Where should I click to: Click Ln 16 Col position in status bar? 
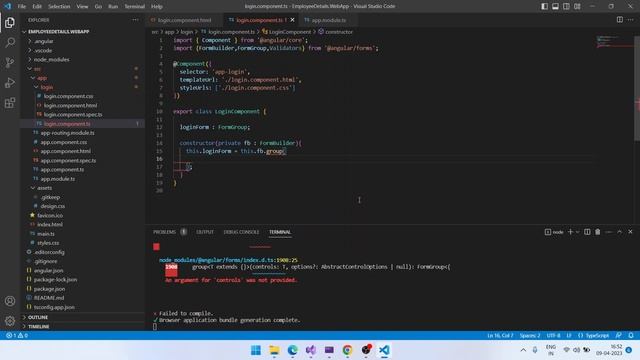500,335
